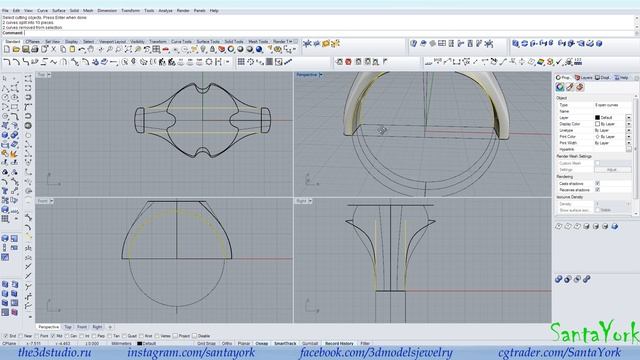The width and height of the screenshot is (640, 360).
Task: Click the Circle tool in left sidebar
Action: click(x=5, y=98)
